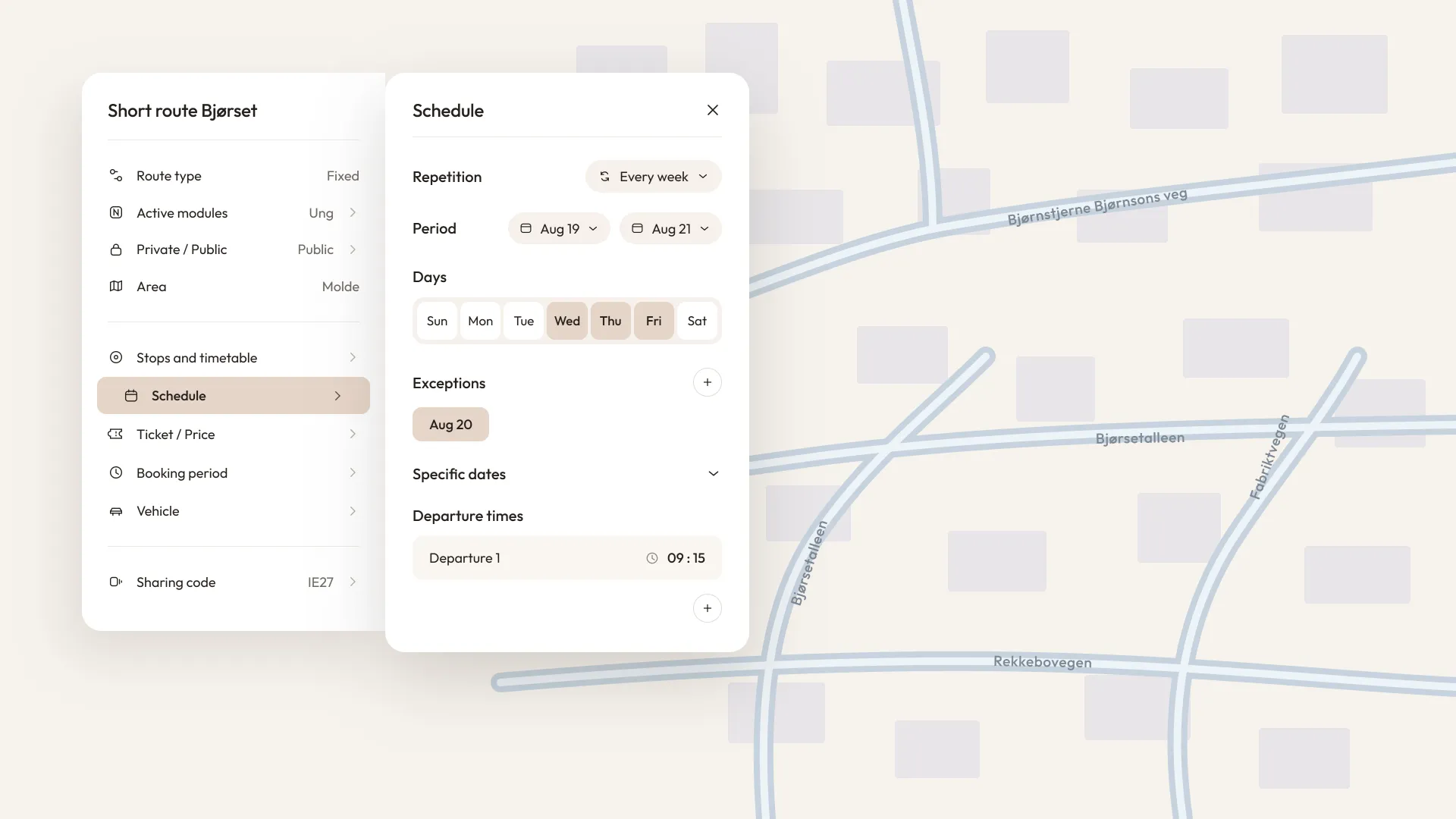This screenshot has height=819, width=1456.
Task: Open Active modules chevron
Action: [353, 213]
